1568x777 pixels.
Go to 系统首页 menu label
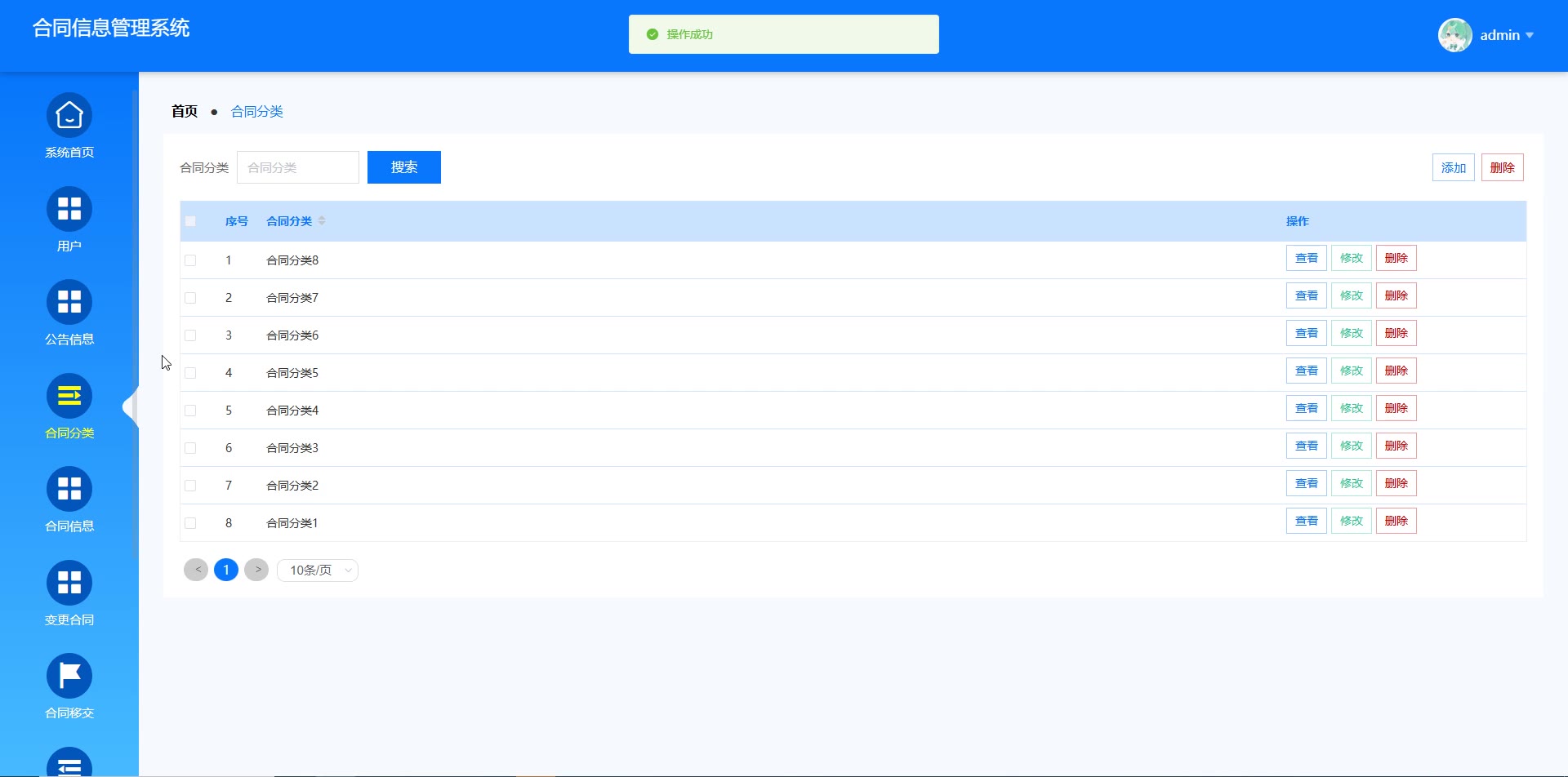69,153
